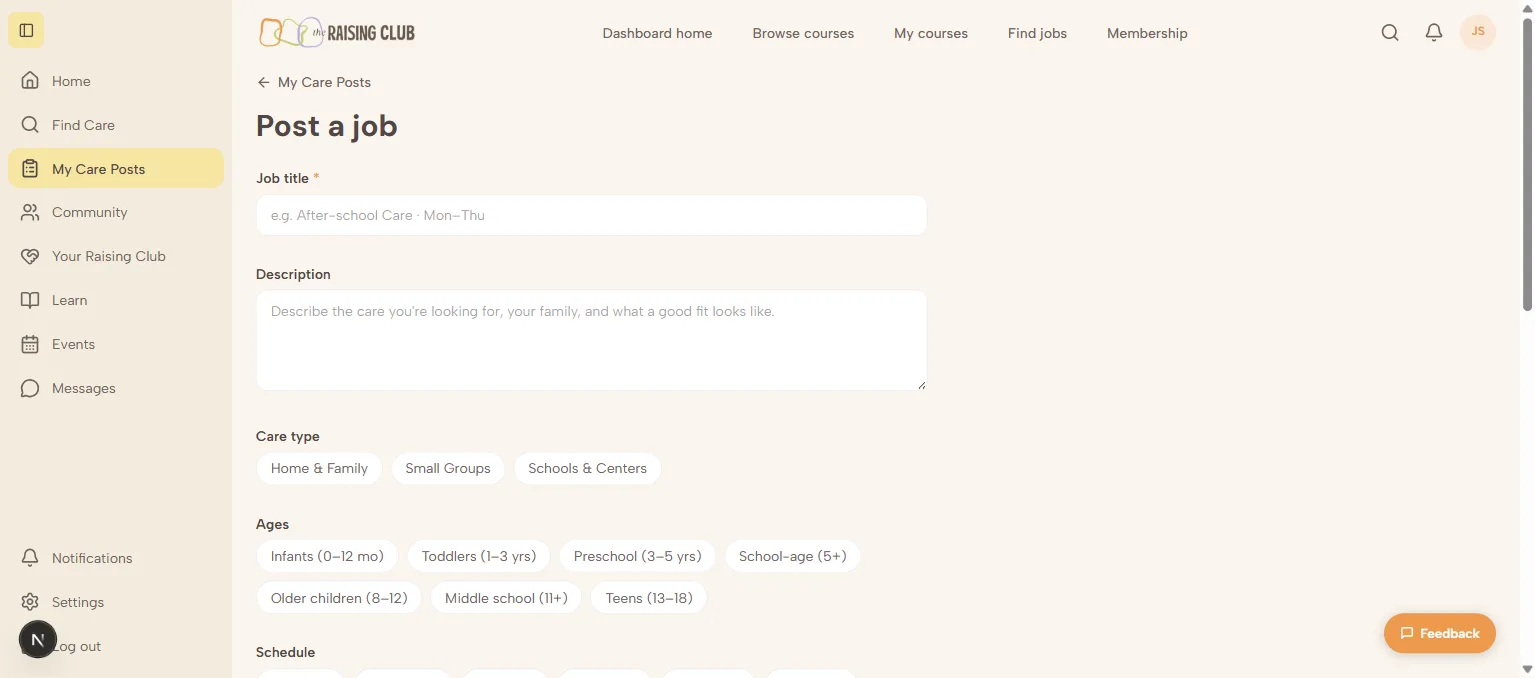Click the Feedback button chat icon
Screen dimensions: 1535x678
point(1407,633)
